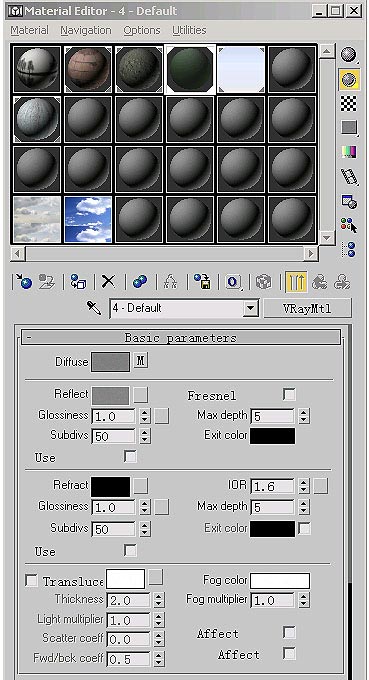Click Reflect Subdivs spinner arrows
Image resolution: width=369 pixels, height=680 pixels.
145,436
